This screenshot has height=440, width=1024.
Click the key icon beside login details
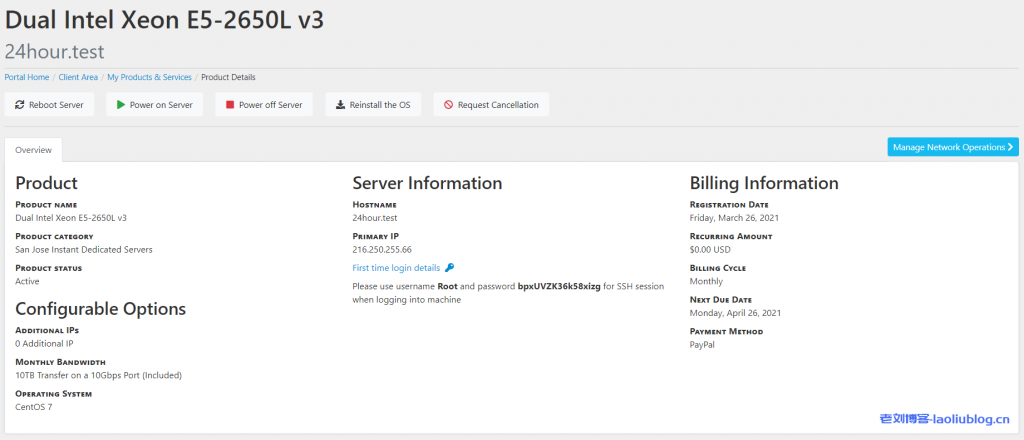[x=450, y=268]
